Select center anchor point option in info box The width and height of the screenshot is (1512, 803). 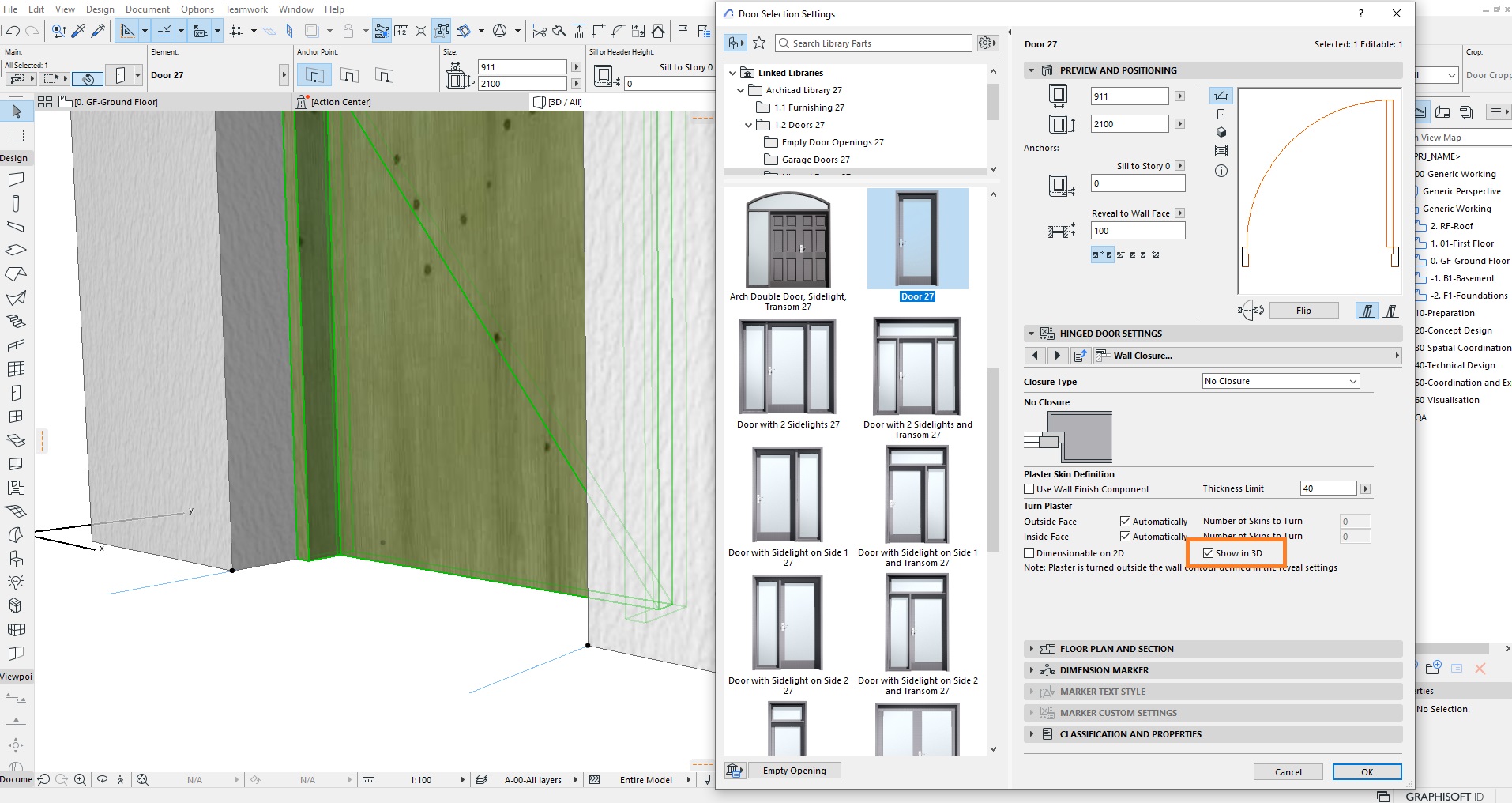point(349,75)
